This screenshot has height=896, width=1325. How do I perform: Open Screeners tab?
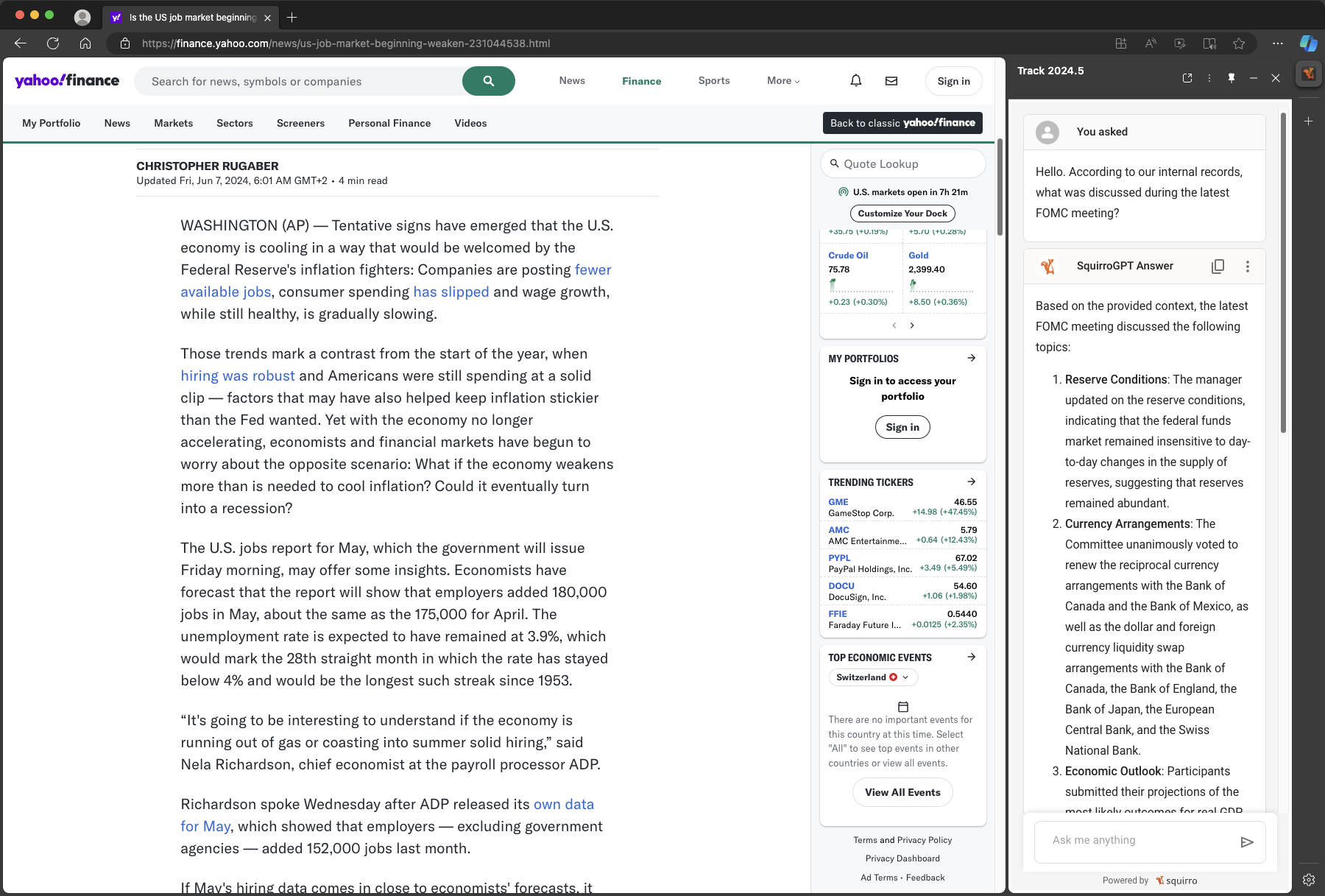click(300, 123)
